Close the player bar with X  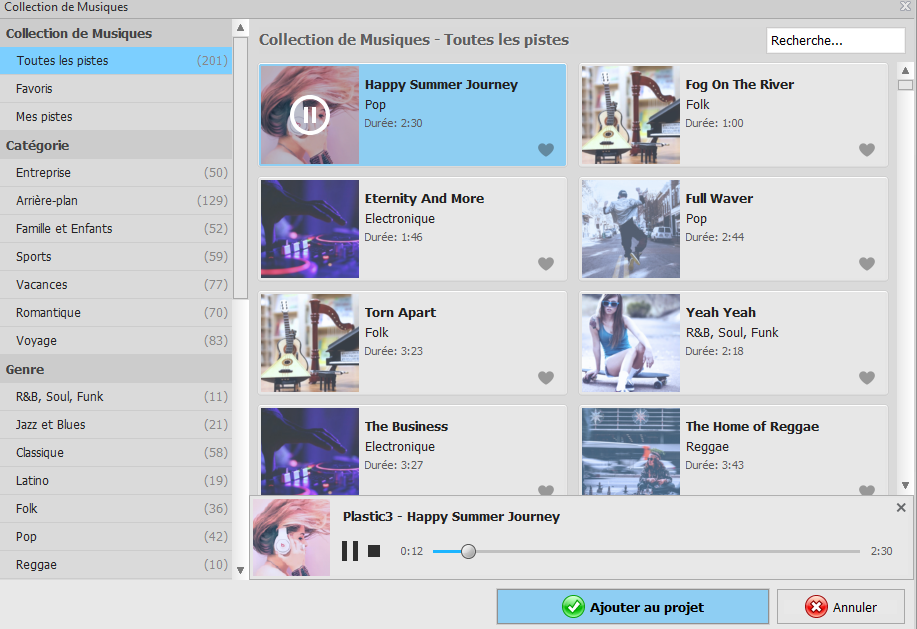pyautogui.click(x=901, y=507)
